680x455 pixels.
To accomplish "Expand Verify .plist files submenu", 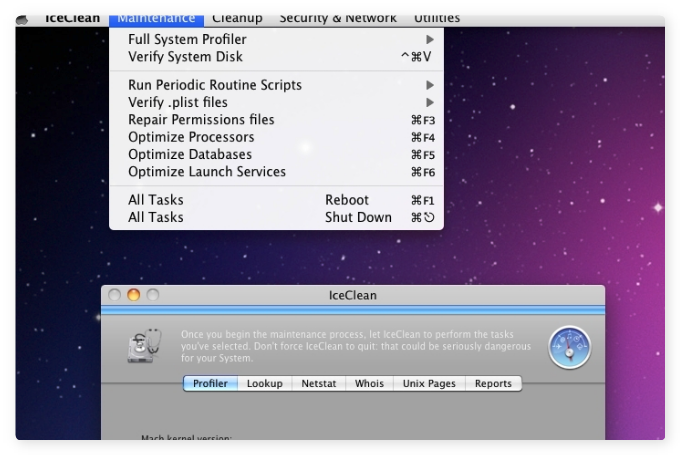I will [276, 102].
